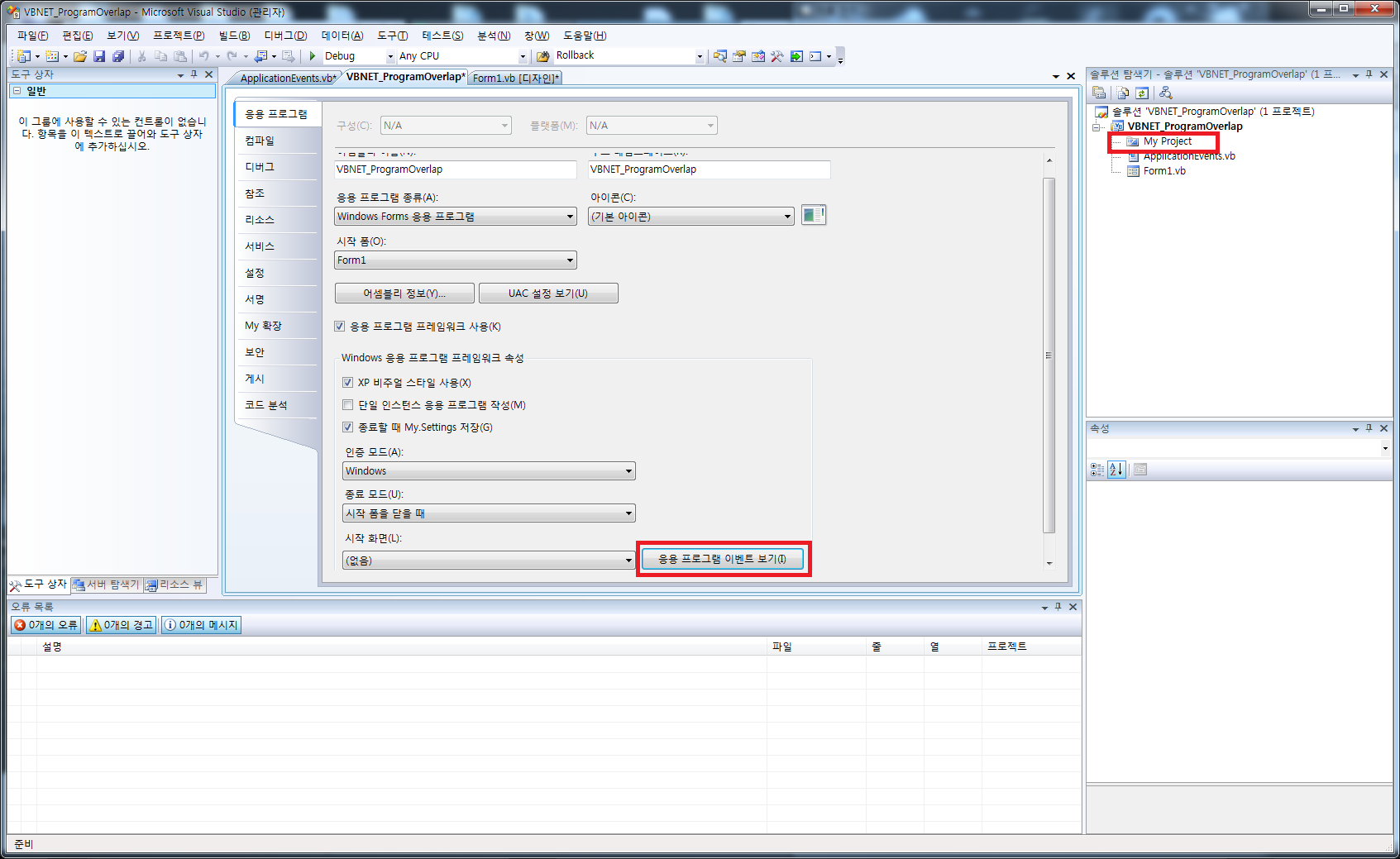Toggle the 0개의 오류 filter button

[45, 625]
